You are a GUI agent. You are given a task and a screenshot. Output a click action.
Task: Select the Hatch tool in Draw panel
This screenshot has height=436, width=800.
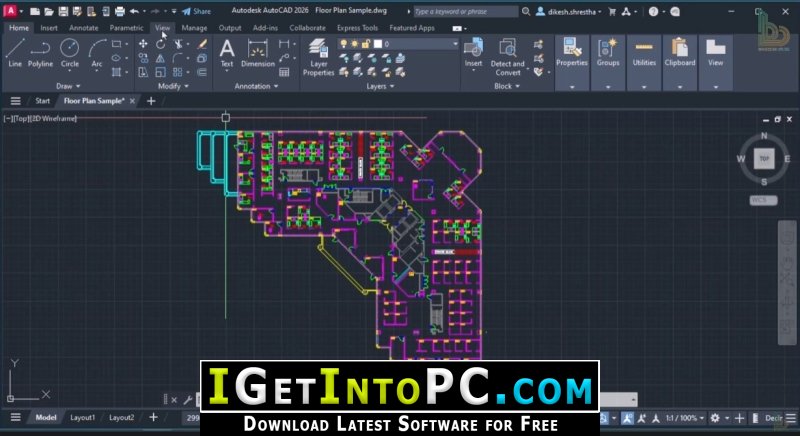(116, 72)
